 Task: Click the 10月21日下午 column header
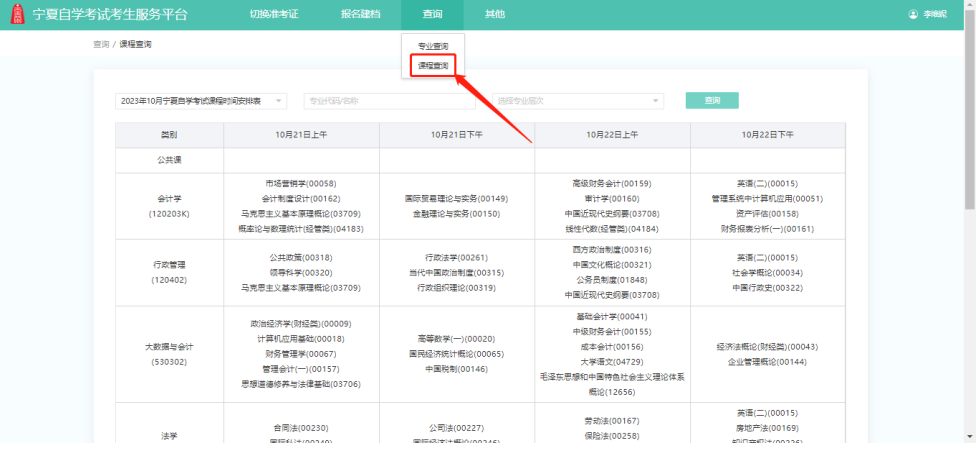457,134
